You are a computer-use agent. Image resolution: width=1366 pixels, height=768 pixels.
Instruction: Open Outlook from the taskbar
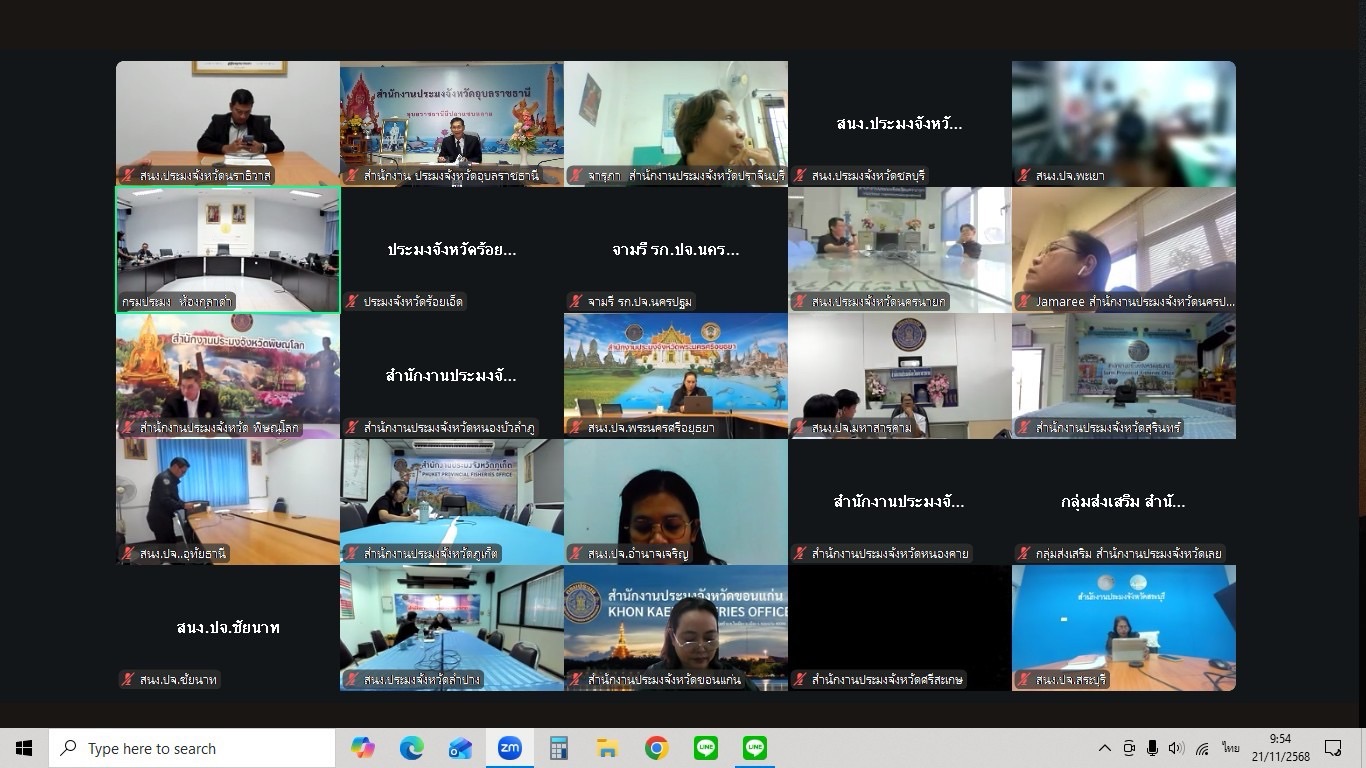point(460,748)
